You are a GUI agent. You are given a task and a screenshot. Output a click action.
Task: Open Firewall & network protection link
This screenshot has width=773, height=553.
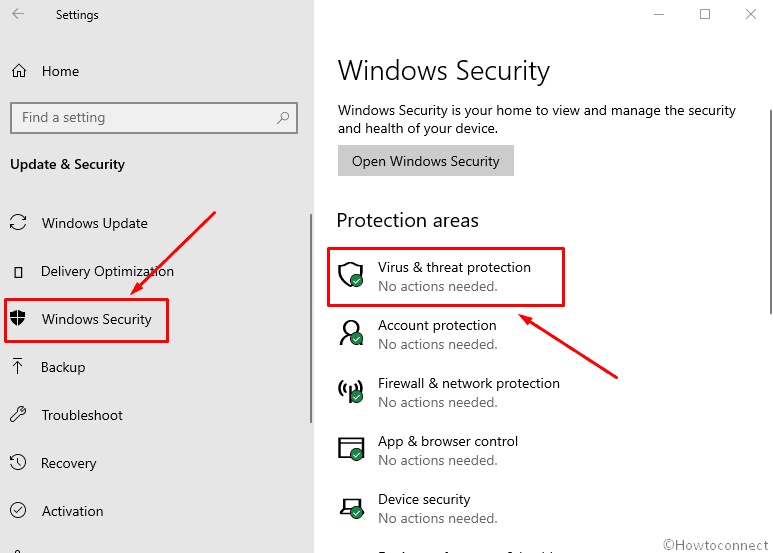[468, 383]
